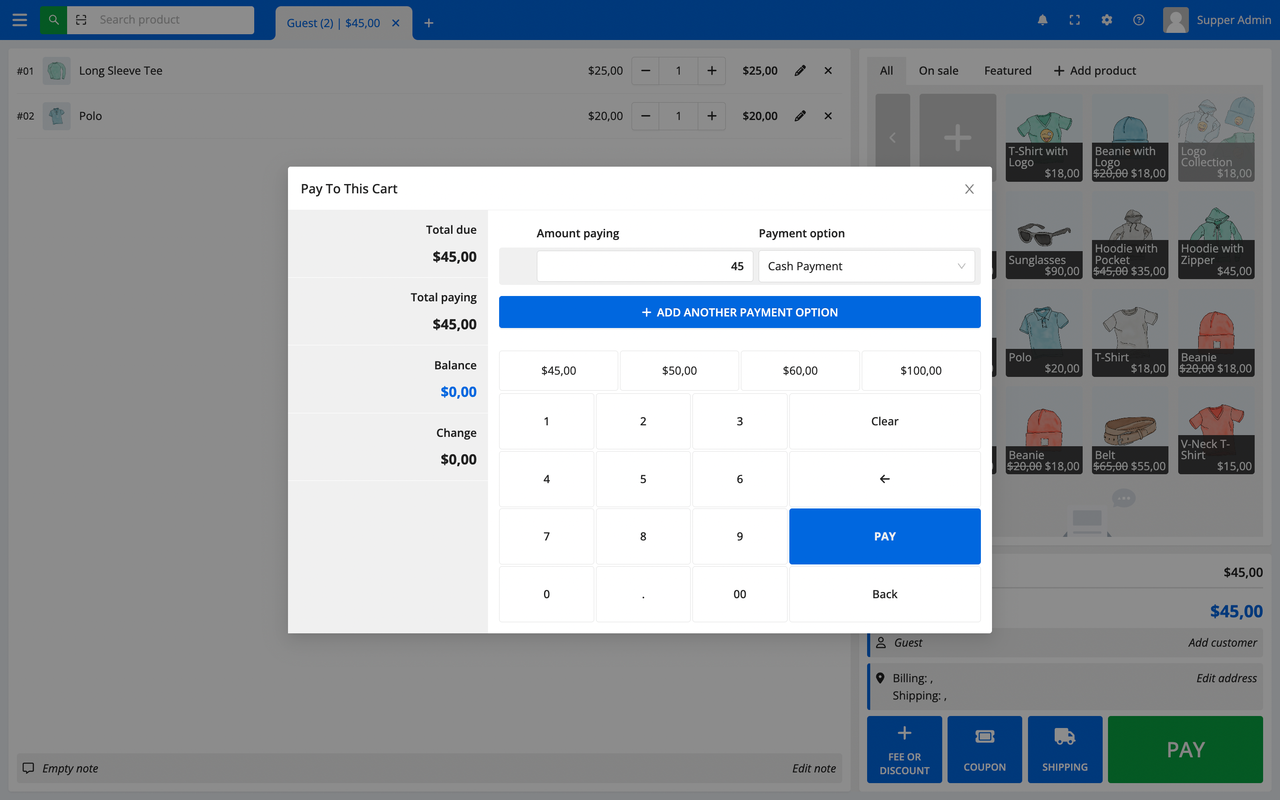This screenshot has height=800, width=1280.
Task: Open the hamburger menu
Action: [19, 20]
